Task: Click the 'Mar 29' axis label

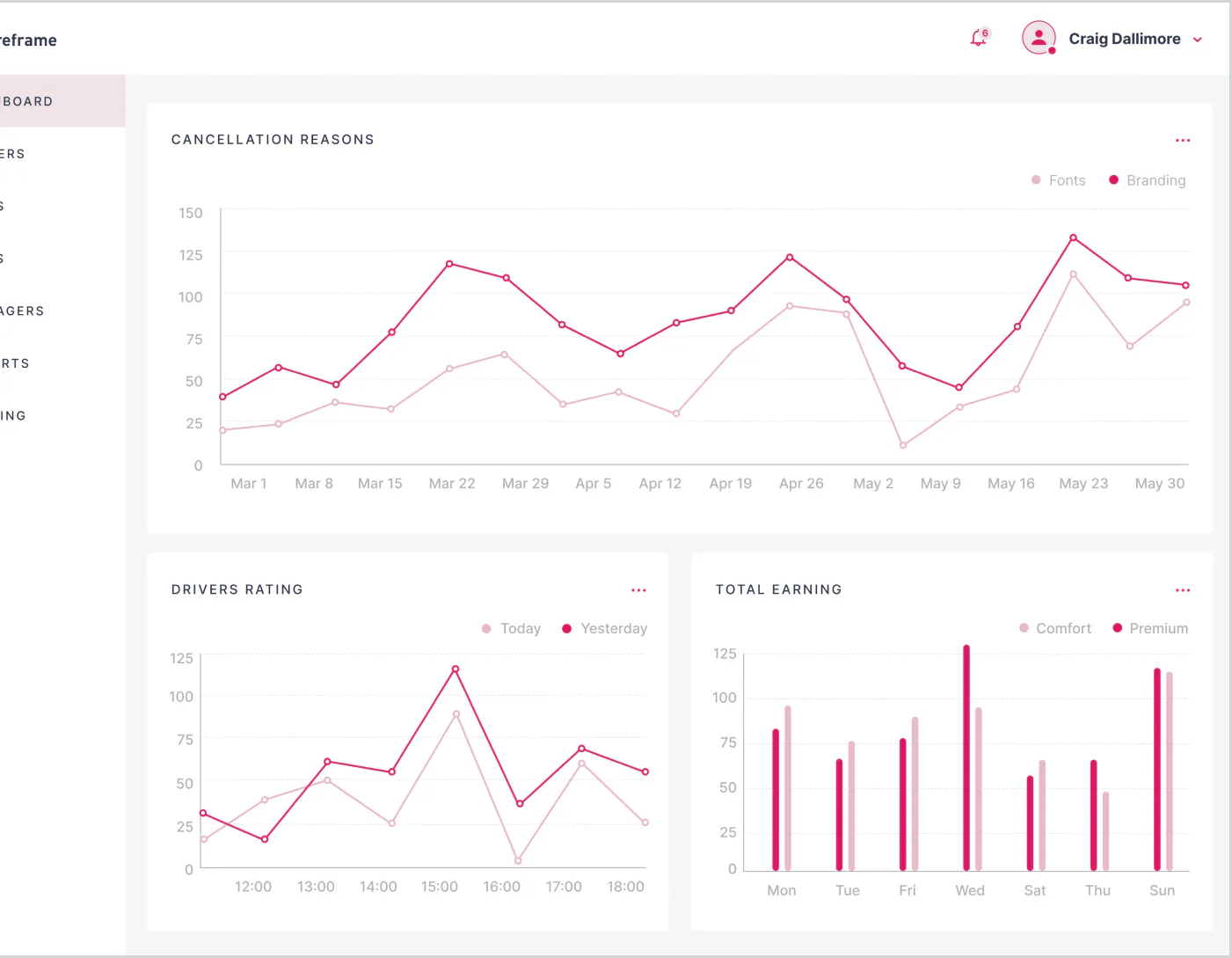Action: [525, 484]
